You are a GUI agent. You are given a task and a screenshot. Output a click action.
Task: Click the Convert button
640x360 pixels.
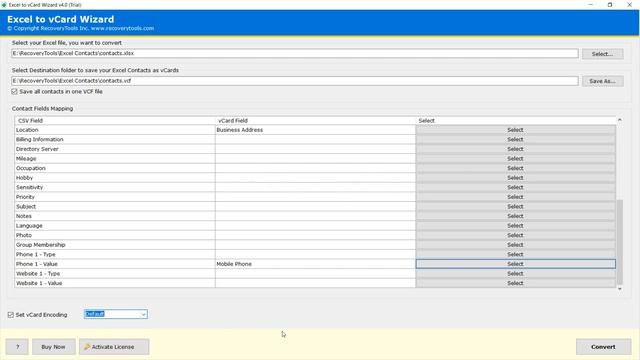pos(603,347)
